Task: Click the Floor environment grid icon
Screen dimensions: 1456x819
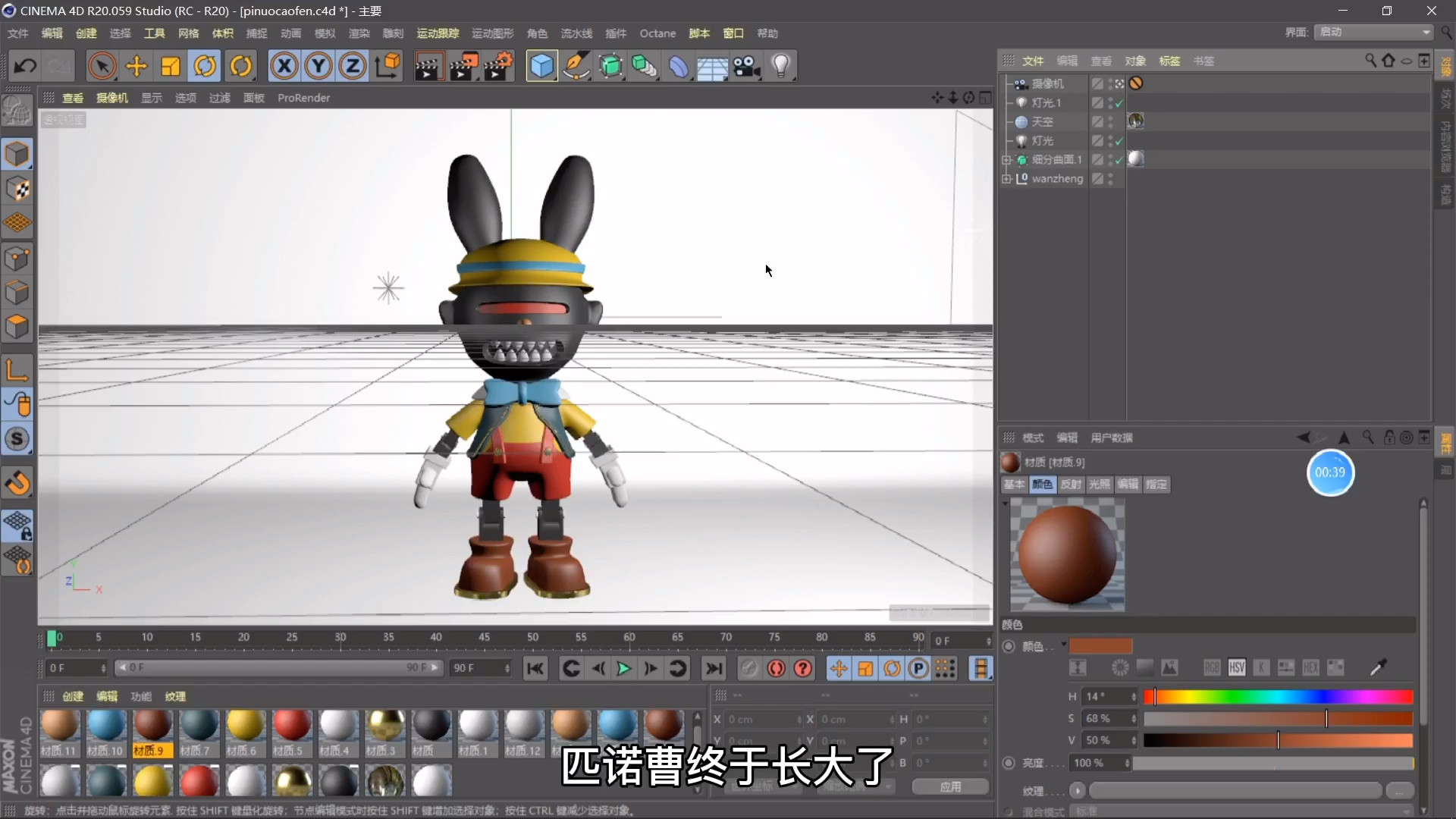Action: click(x=712, y=66)
